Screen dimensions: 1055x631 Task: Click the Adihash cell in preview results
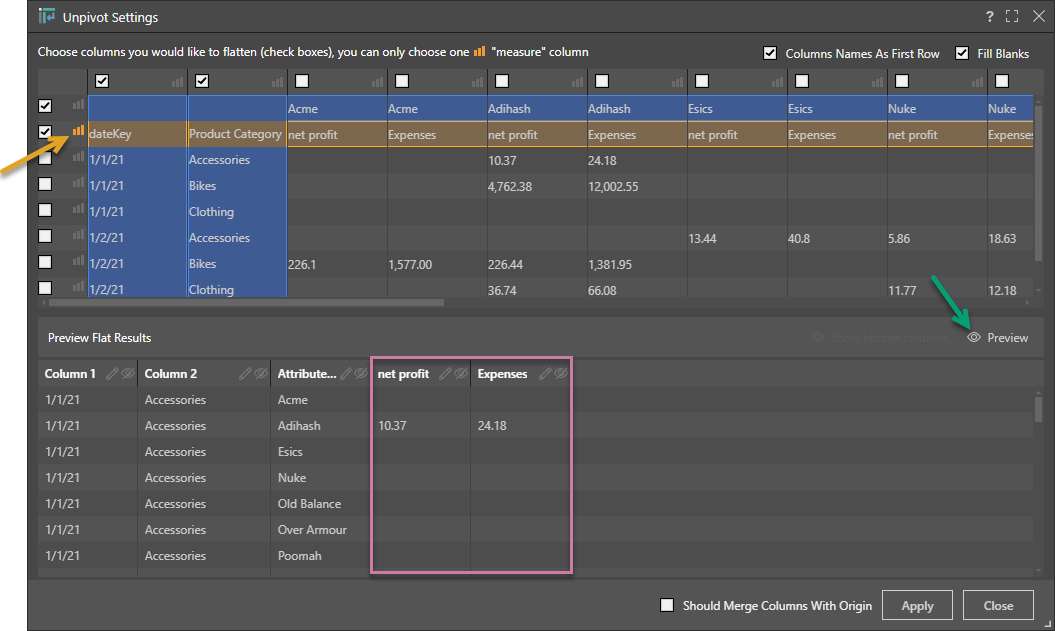(300, 426)
